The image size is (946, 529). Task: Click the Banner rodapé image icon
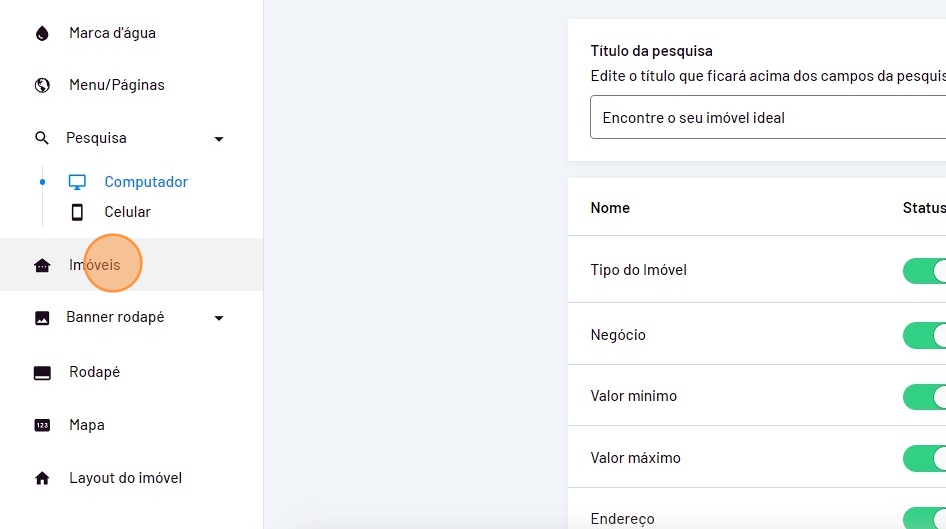(x=42, y=318)
